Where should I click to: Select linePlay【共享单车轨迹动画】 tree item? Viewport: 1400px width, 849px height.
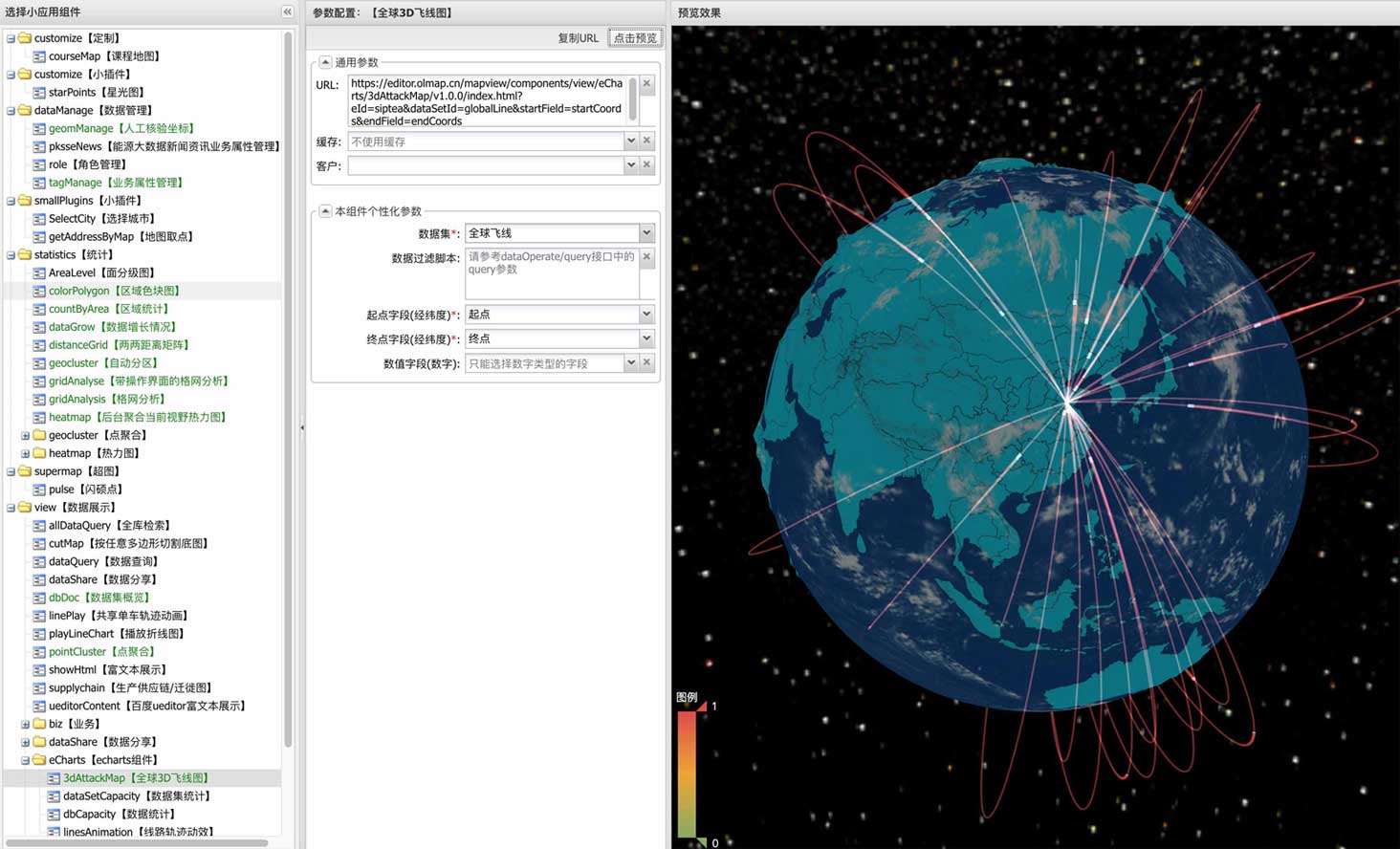click(x=118, y=616)
